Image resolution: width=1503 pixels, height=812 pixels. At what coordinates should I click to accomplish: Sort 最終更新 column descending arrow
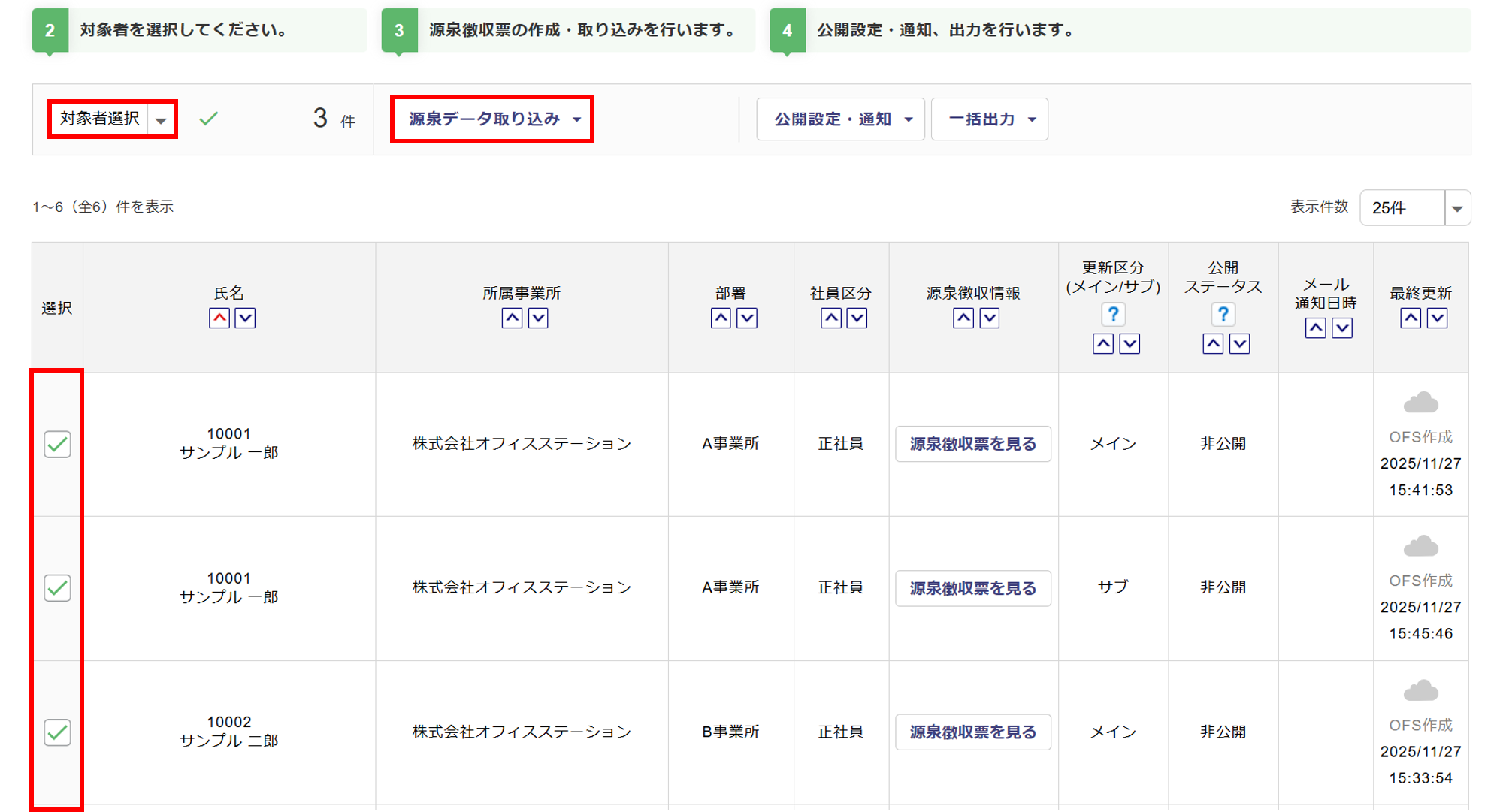pos(1437,318)
